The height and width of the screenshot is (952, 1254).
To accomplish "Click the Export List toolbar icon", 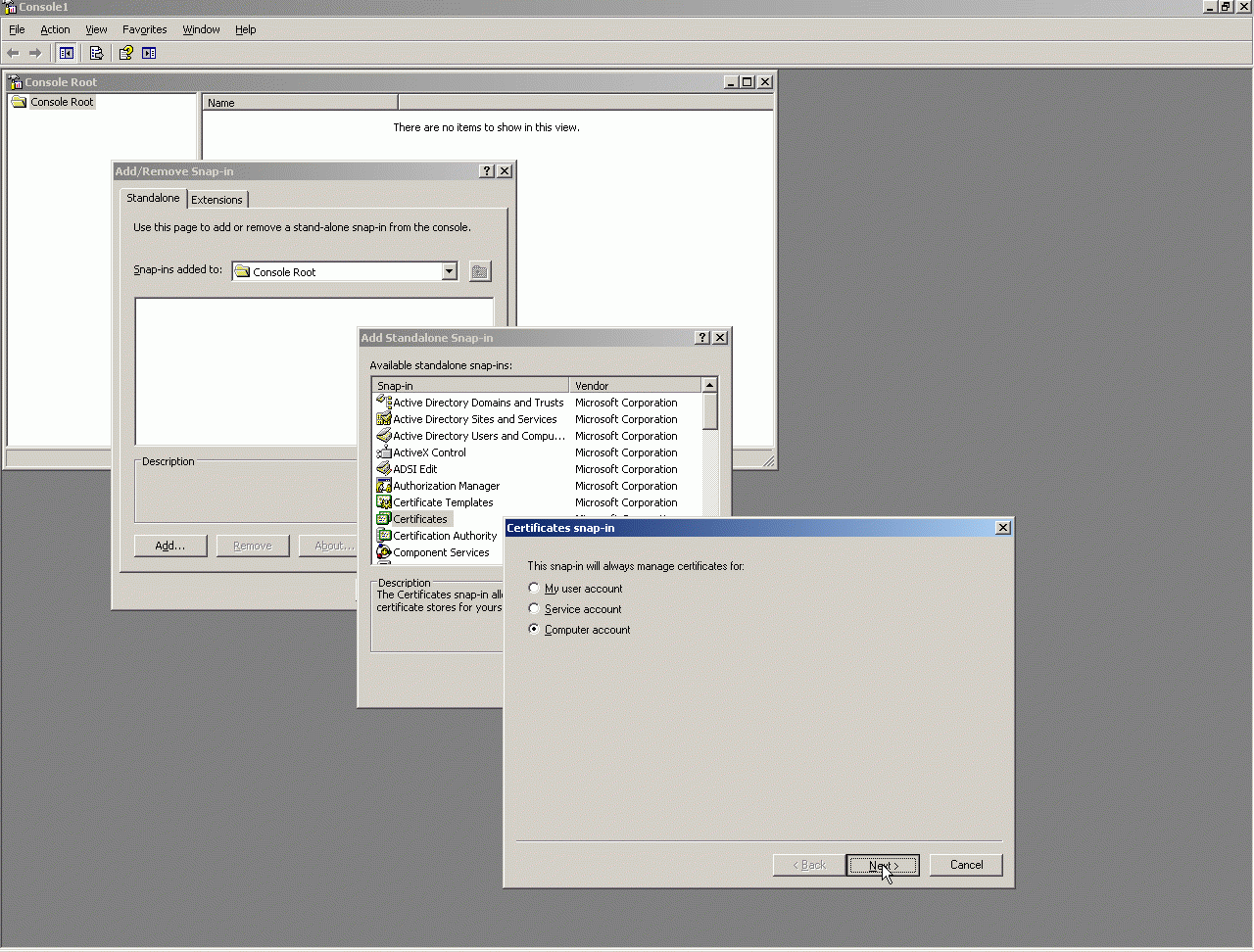I will pyautogui.click(x=96, y=53).
